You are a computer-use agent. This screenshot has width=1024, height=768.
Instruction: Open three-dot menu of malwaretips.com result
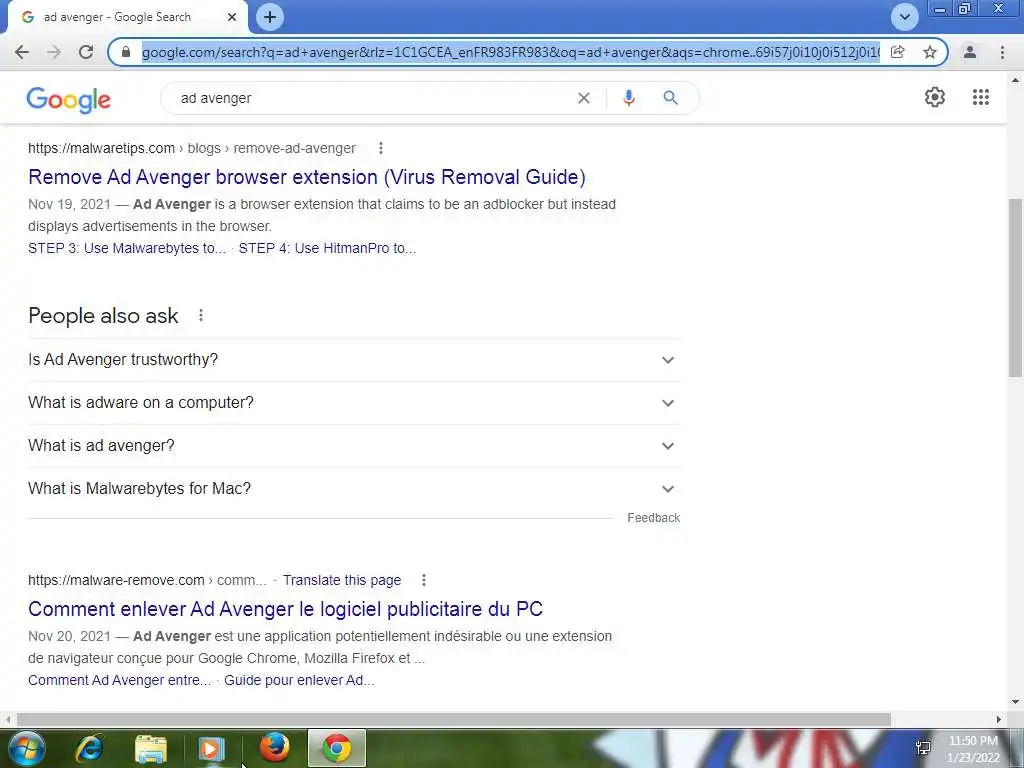[x=381, y=148]
